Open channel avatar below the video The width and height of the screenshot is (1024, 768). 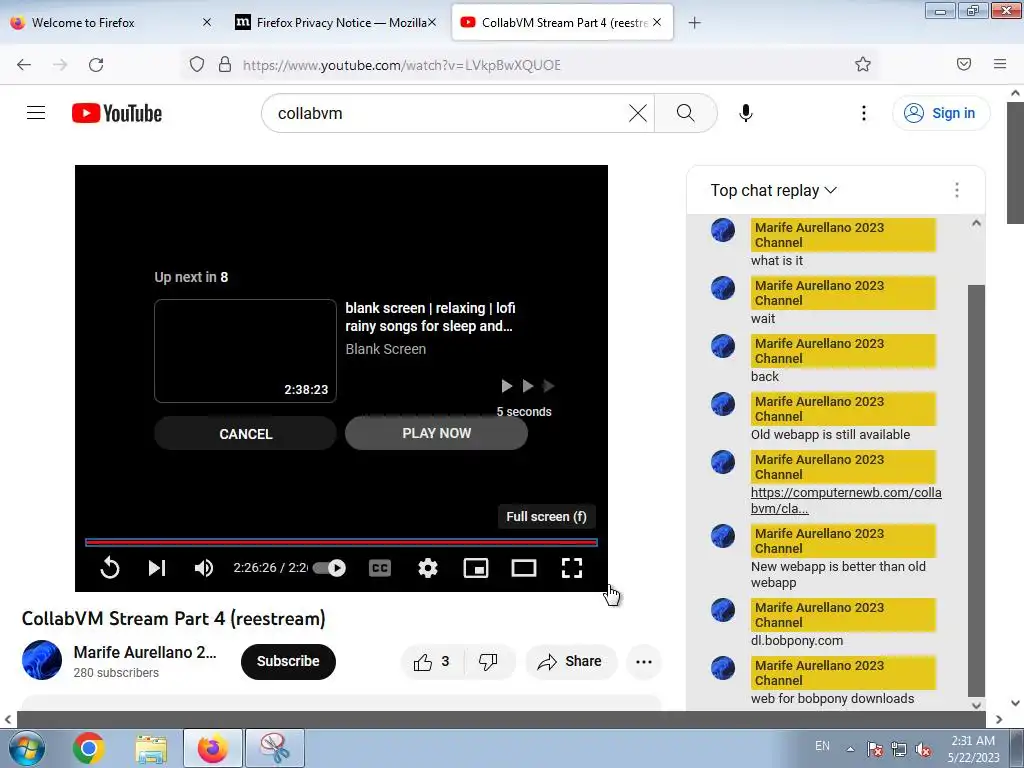point(42,660)
